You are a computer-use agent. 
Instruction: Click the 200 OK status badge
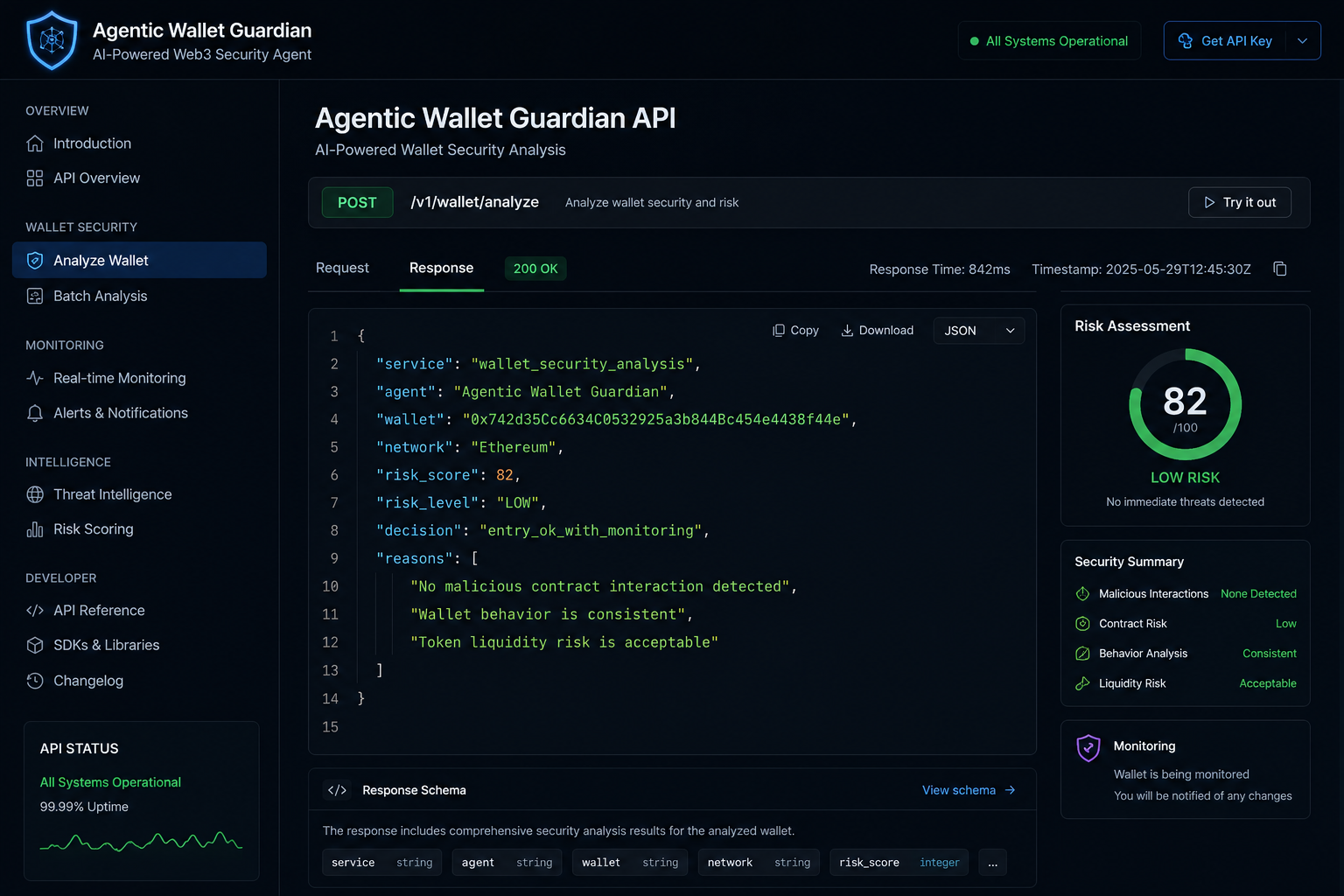click(x=535, y=269)
